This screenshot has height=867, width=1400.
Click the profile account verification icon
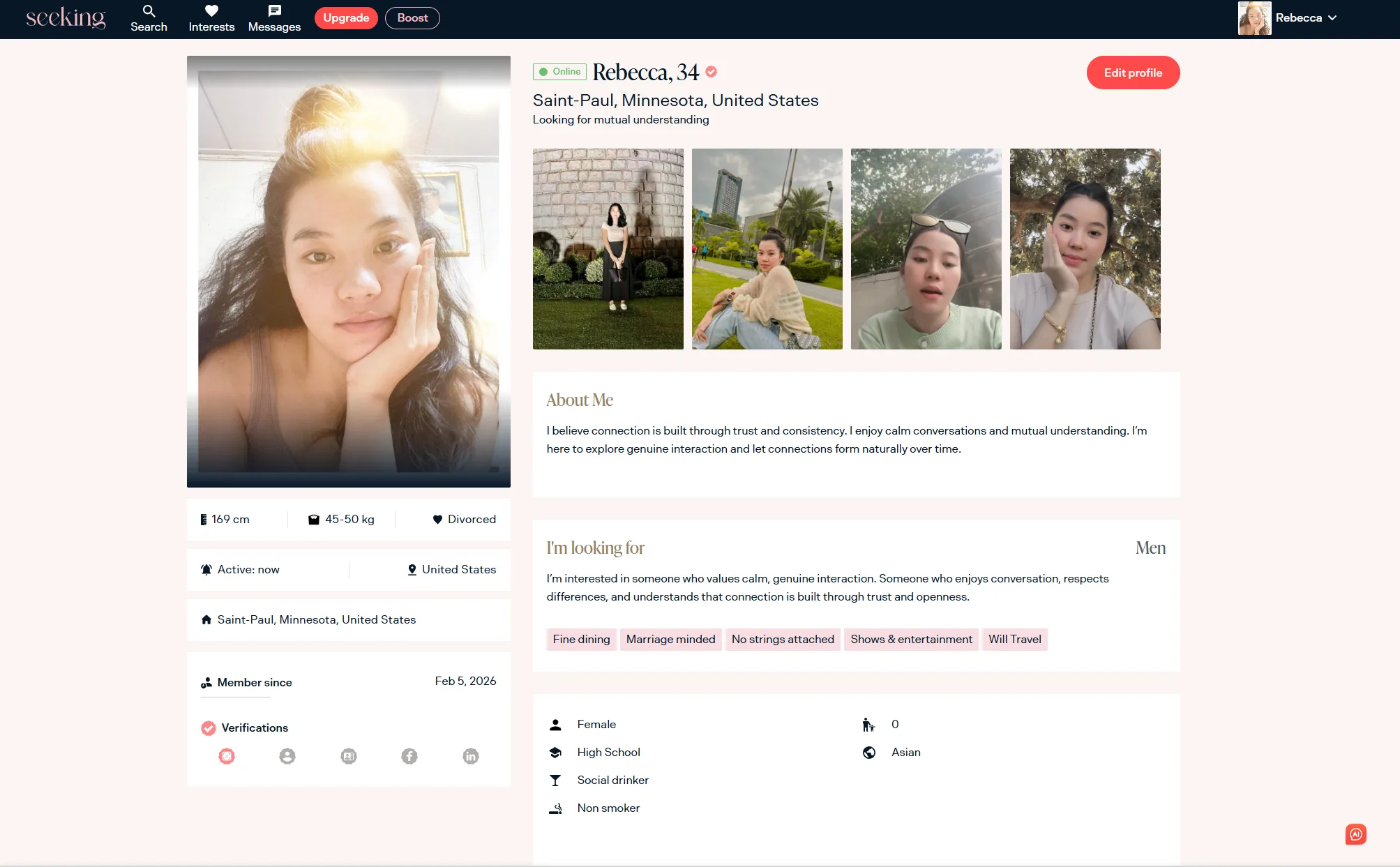coord(287,756)
